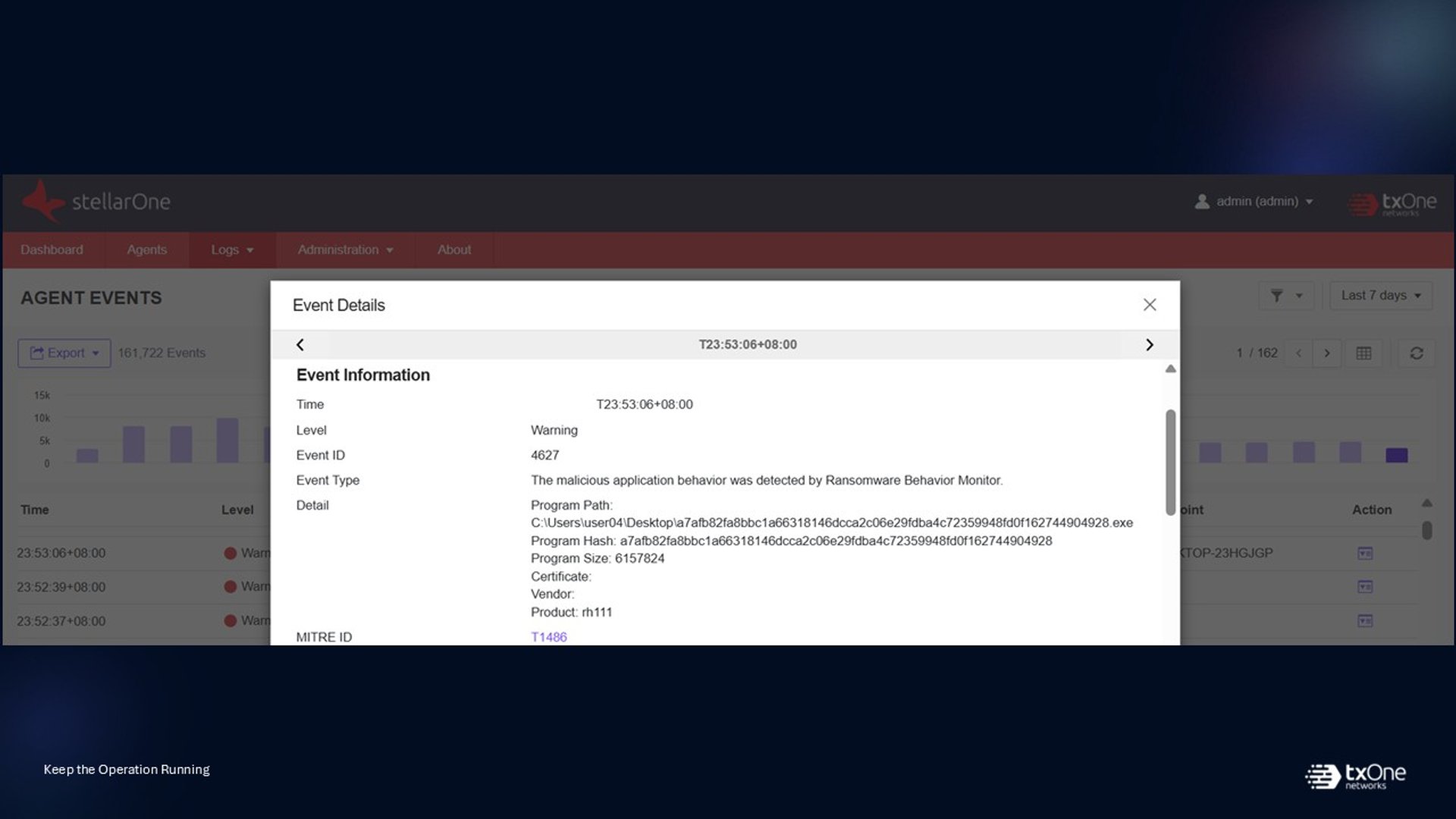
Task: Go to next event with right chevron
Action: click(x=1149, y=345)
